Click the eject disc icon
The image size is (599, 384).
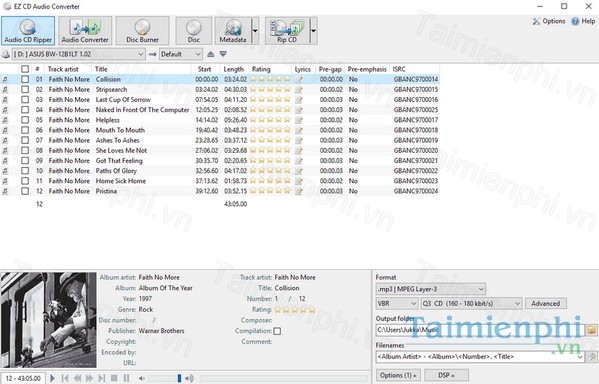coord(210,54)
